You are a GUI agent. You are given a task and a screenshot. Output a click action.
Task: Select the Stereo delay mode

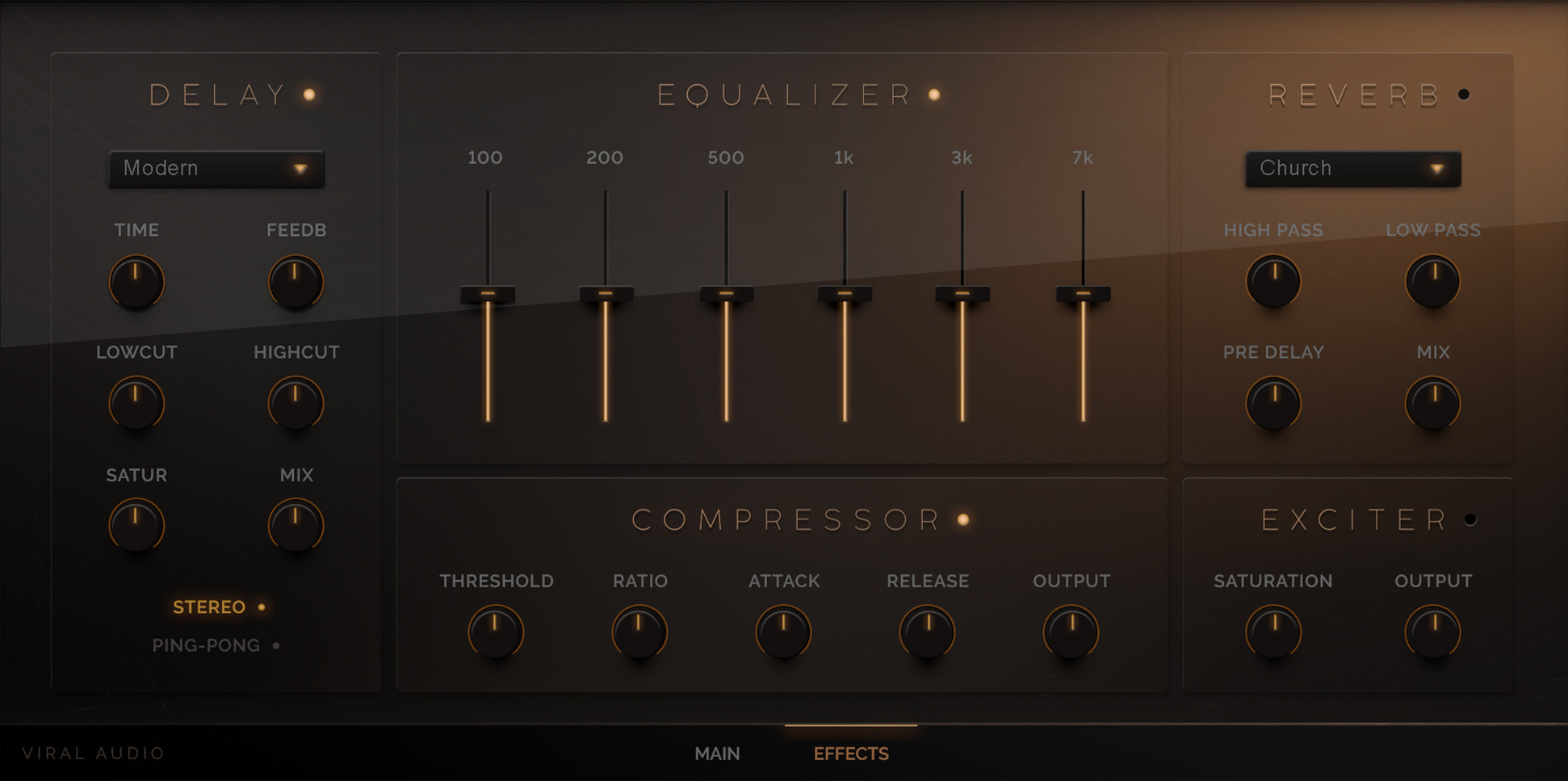click(x=209, y=607)
